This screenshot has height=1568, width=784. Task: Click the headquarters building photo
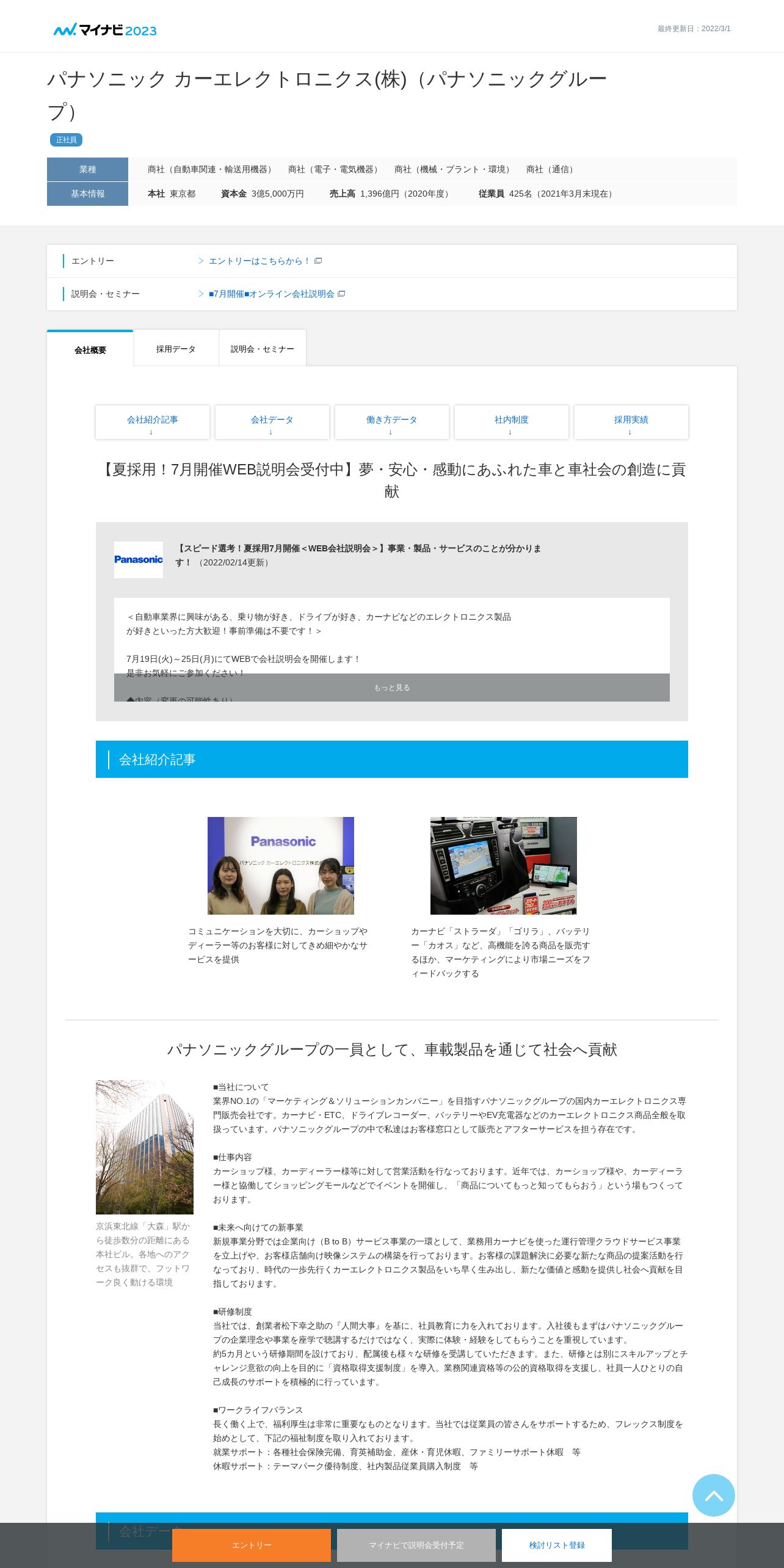click(x=145, y=1147)
